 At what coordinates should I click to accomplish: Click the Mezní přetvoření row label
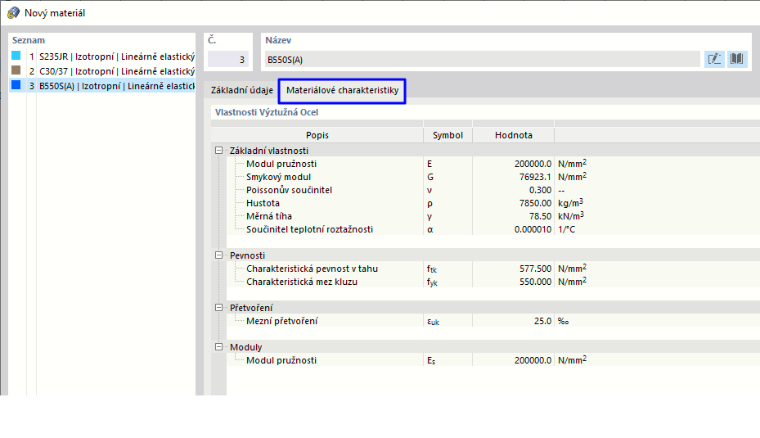pyautogui.click(x=282, y=321)
